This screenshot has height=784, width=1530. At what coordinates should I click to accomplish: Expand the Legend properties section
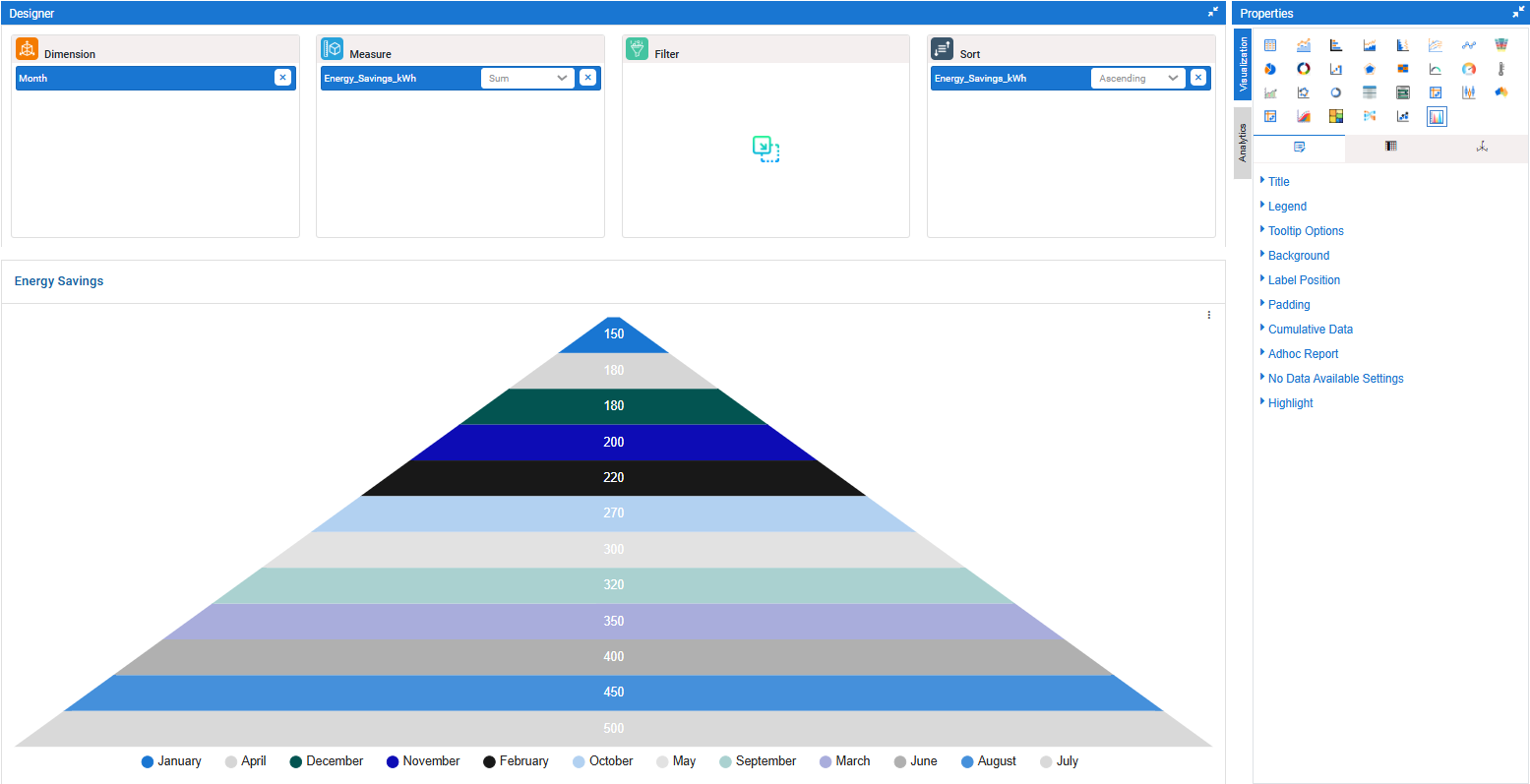pyautogui.click(x=1287, y=207)
